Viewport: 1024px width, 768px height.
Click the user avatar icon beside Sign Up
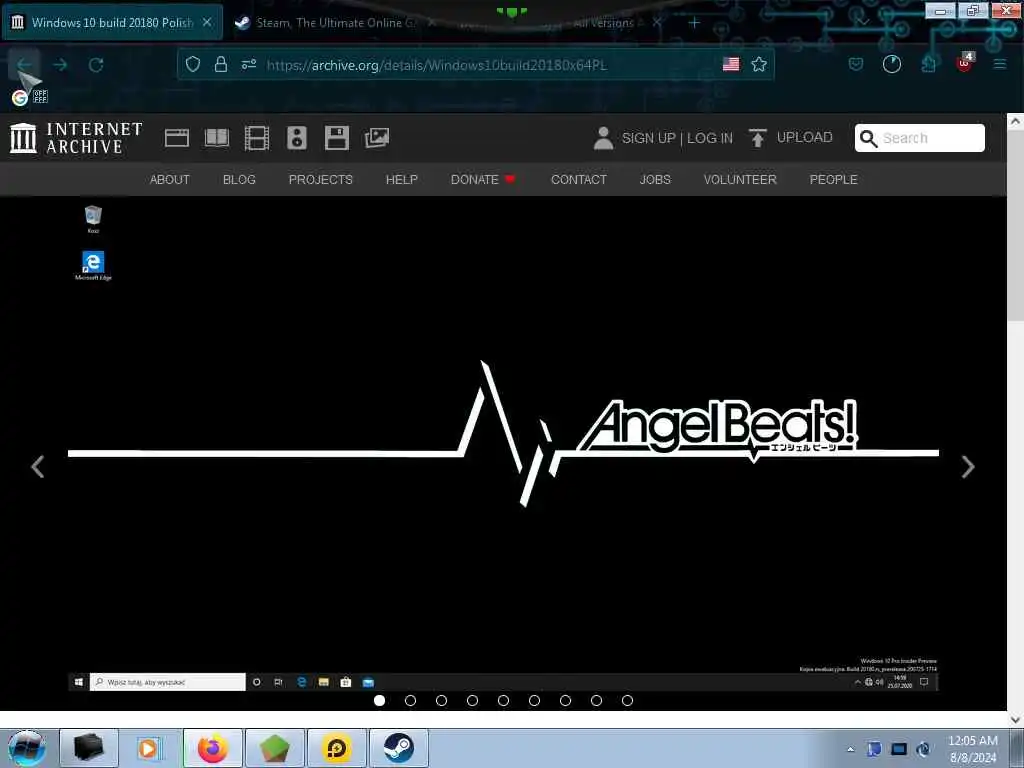603,138
